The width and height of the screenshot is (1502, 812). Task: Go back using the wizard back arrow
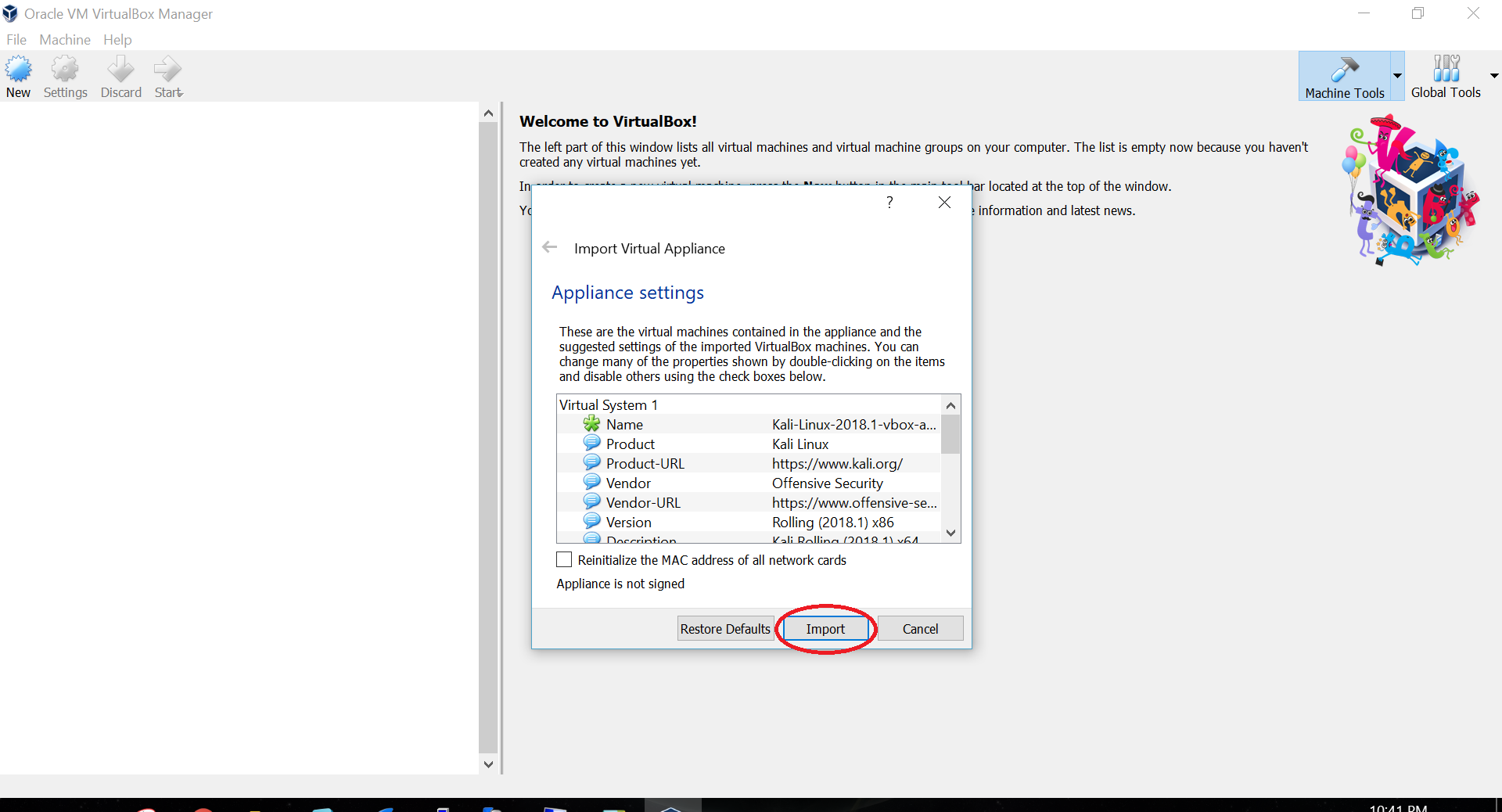550,247
